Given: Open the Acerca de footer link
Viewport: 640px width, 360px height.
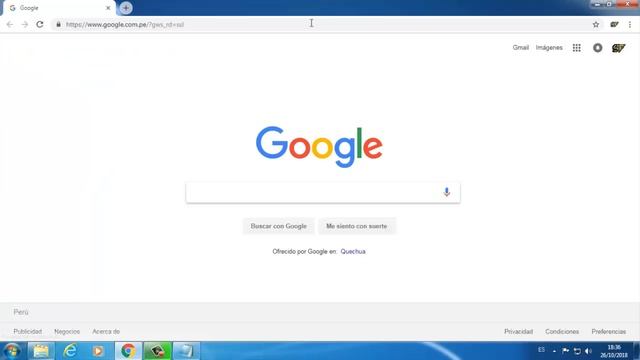Looking at the screenshot, I should (x=106, y=331).
